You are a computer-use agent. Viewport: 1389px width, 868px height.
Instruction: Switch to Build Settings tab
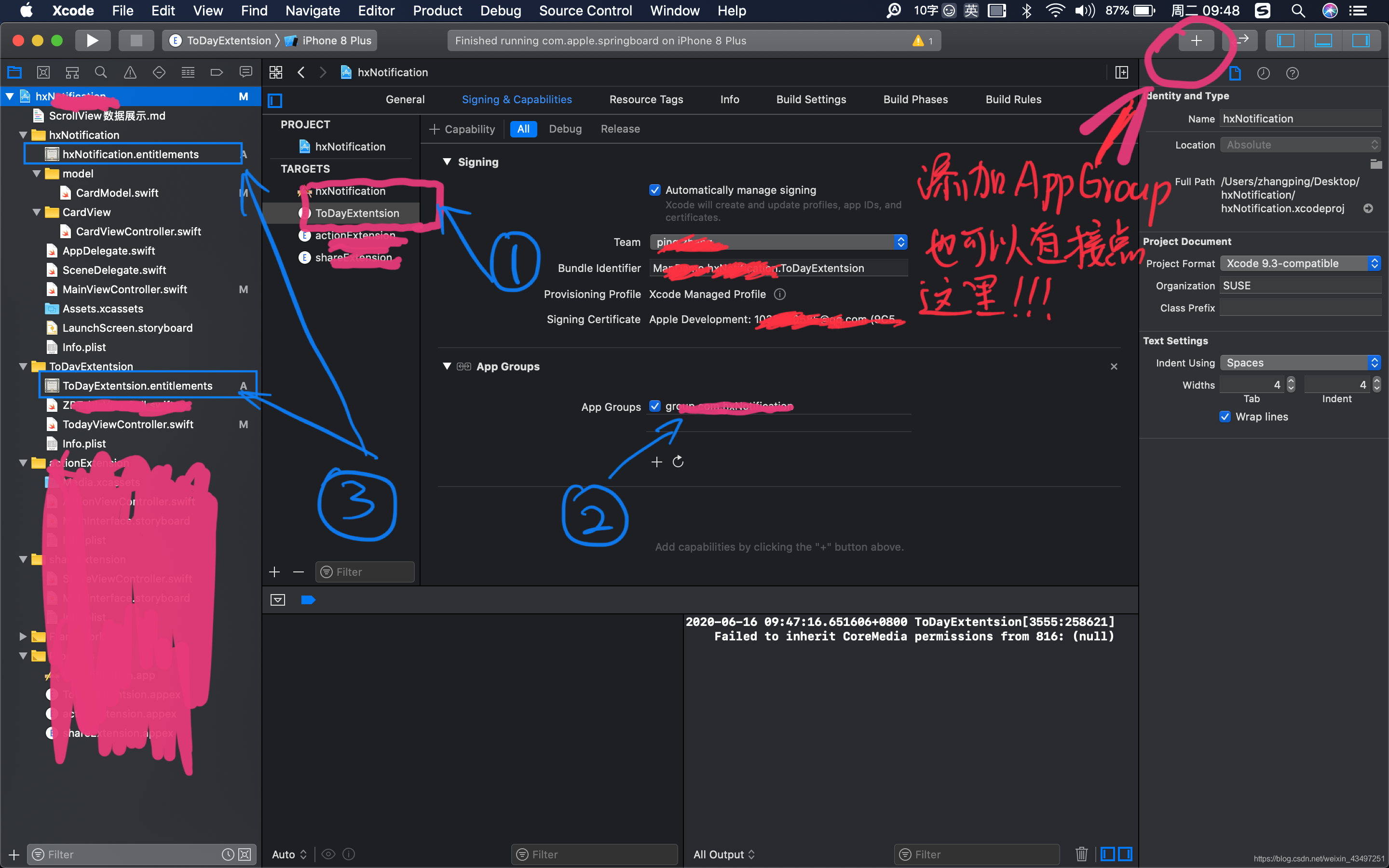pyautogui.click(x=811, y=99)
